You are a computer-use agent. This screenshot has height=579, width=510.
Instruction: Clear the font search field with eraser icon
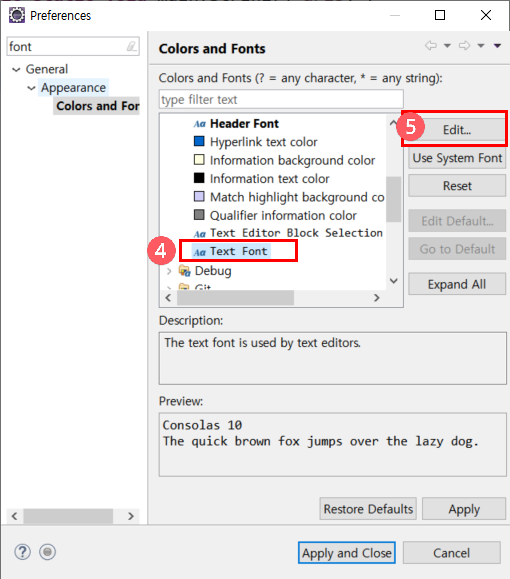tap(131, 47)
